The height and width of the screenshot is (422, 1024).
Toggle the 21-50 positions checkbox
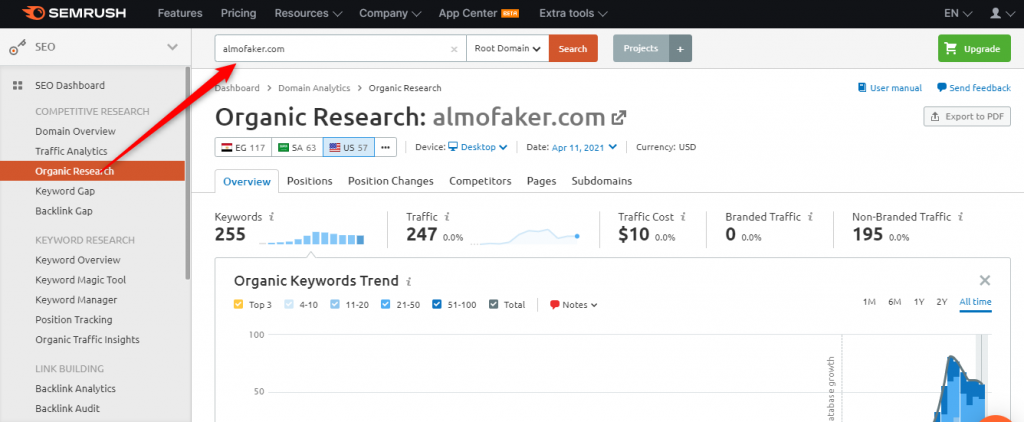(385, 304)
